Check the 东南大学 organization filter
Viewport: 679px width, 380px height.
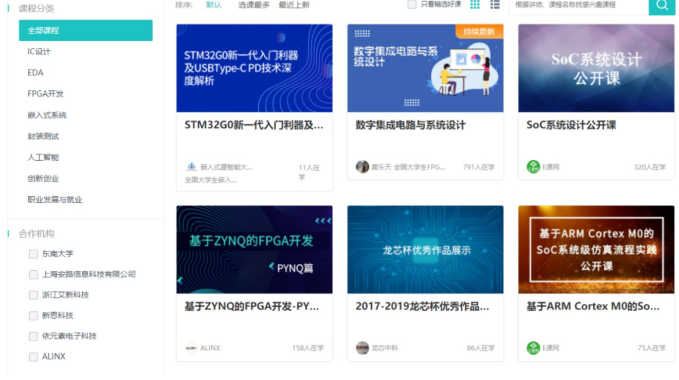click(33, 254)
